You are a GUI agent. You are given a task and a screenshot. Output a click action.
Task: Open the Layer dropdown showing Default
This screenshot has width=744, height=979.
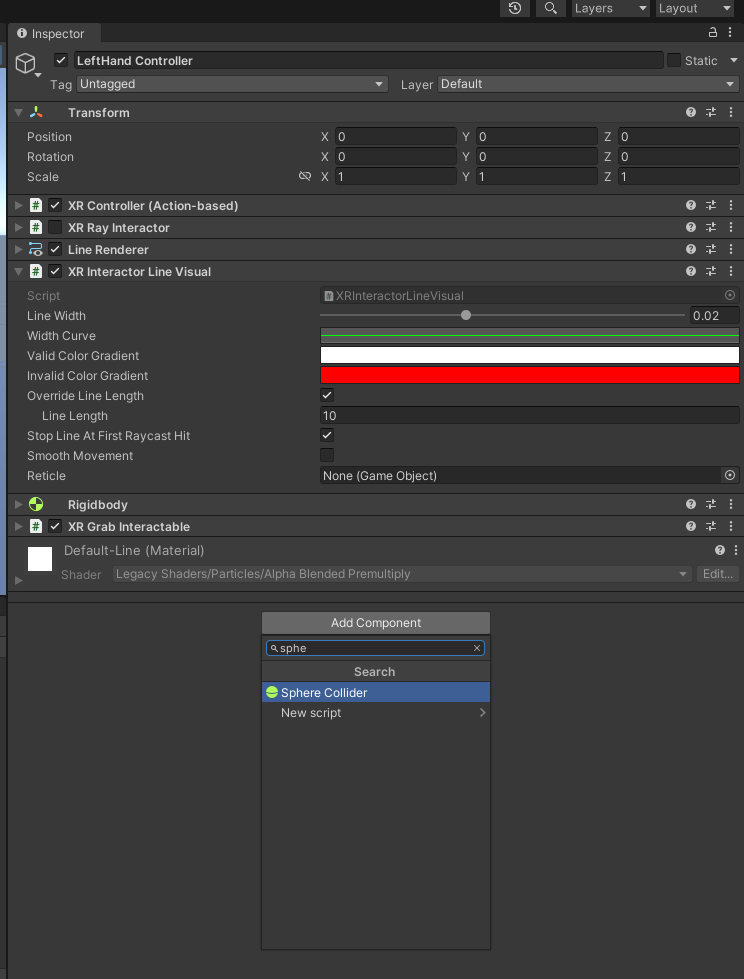pyautogui.click(x=588, y=84)
